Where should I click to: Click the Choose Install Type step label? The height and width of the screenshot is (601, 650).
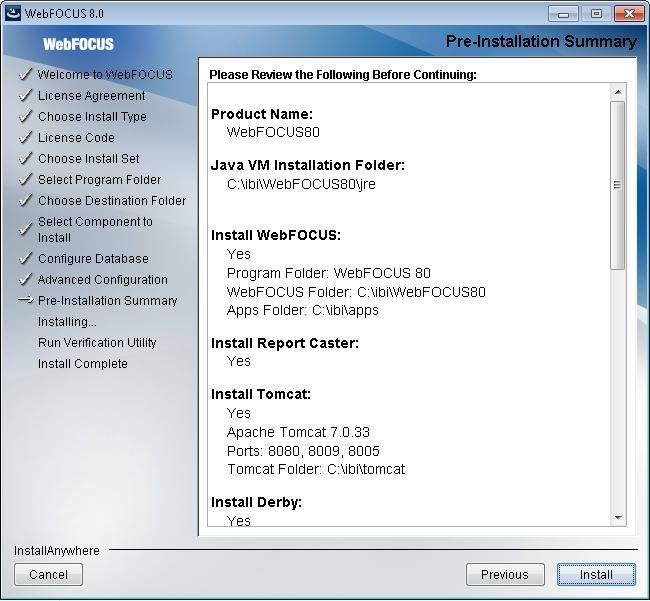[x=92, y=116]
